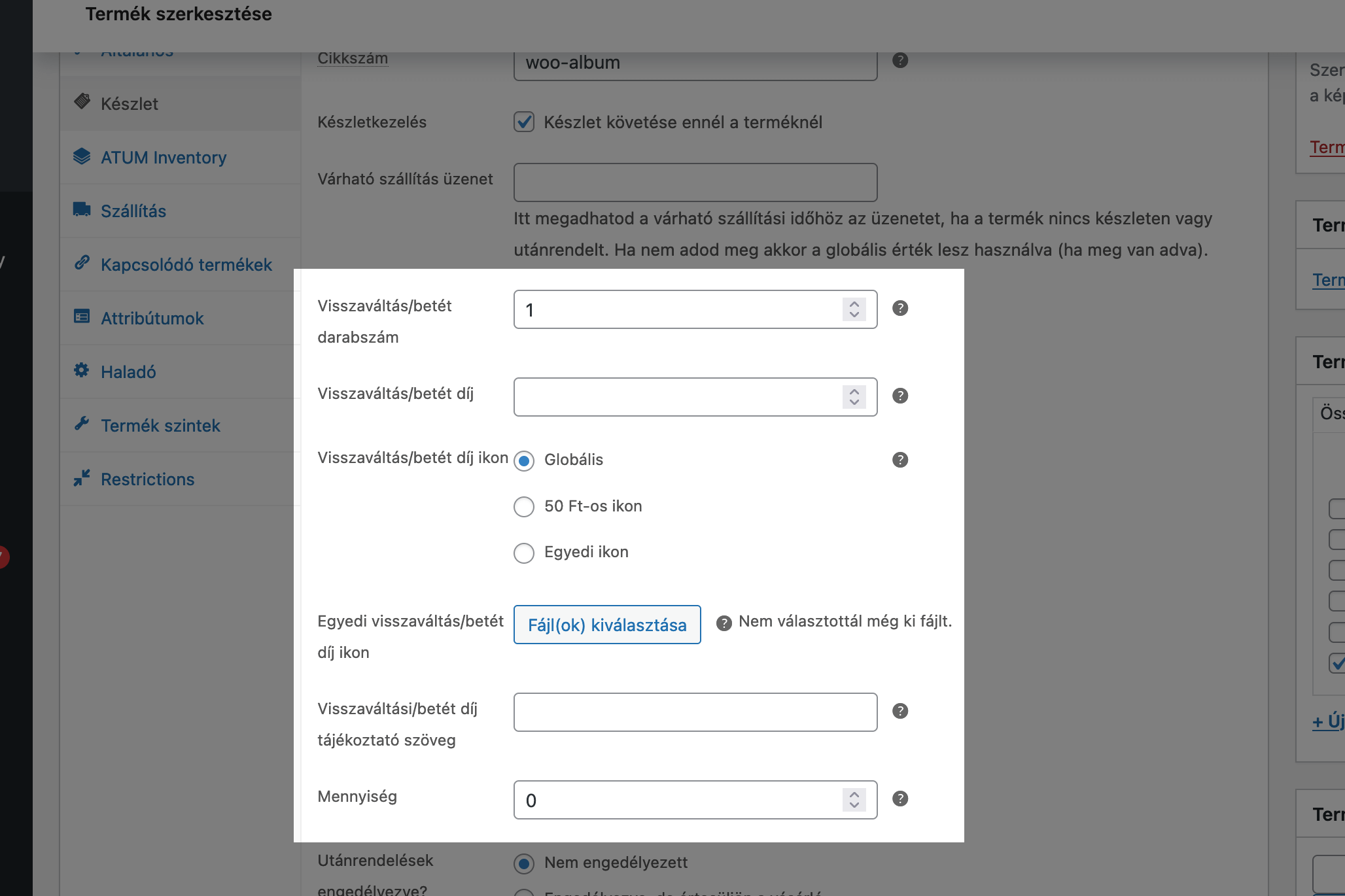Open the Kapcsolódó termékek tab

[181, 264]
